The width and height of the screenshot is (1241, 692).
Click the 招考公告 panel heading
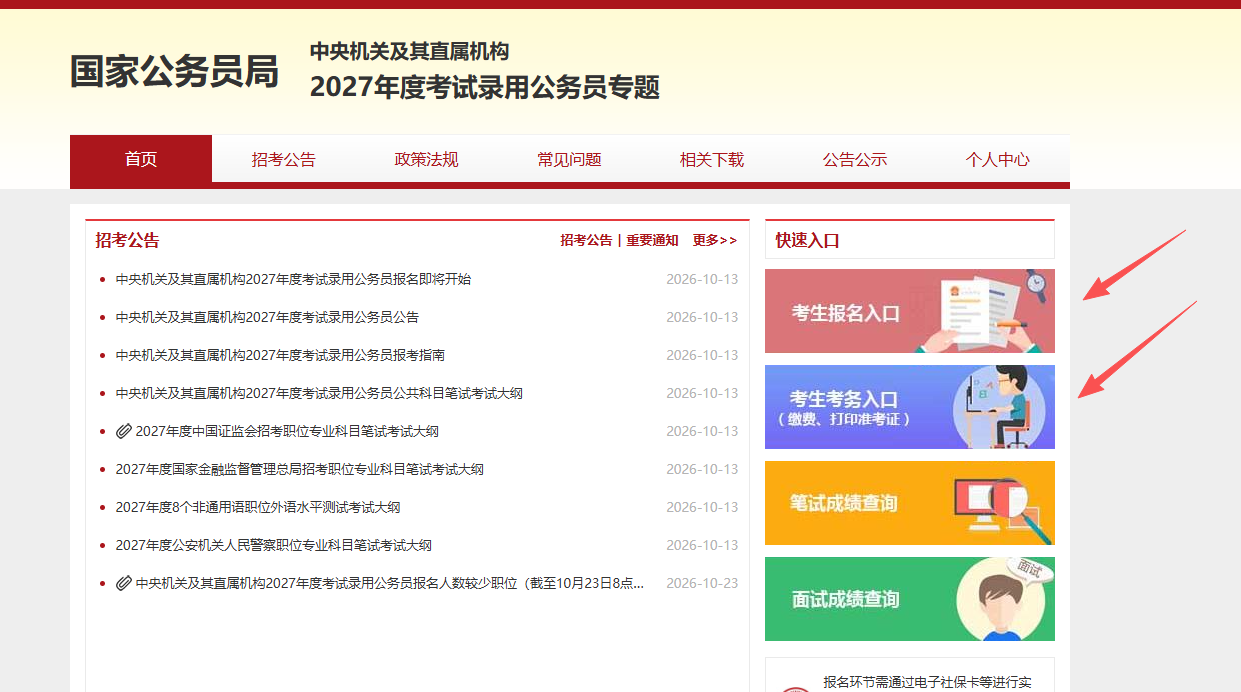127,240
